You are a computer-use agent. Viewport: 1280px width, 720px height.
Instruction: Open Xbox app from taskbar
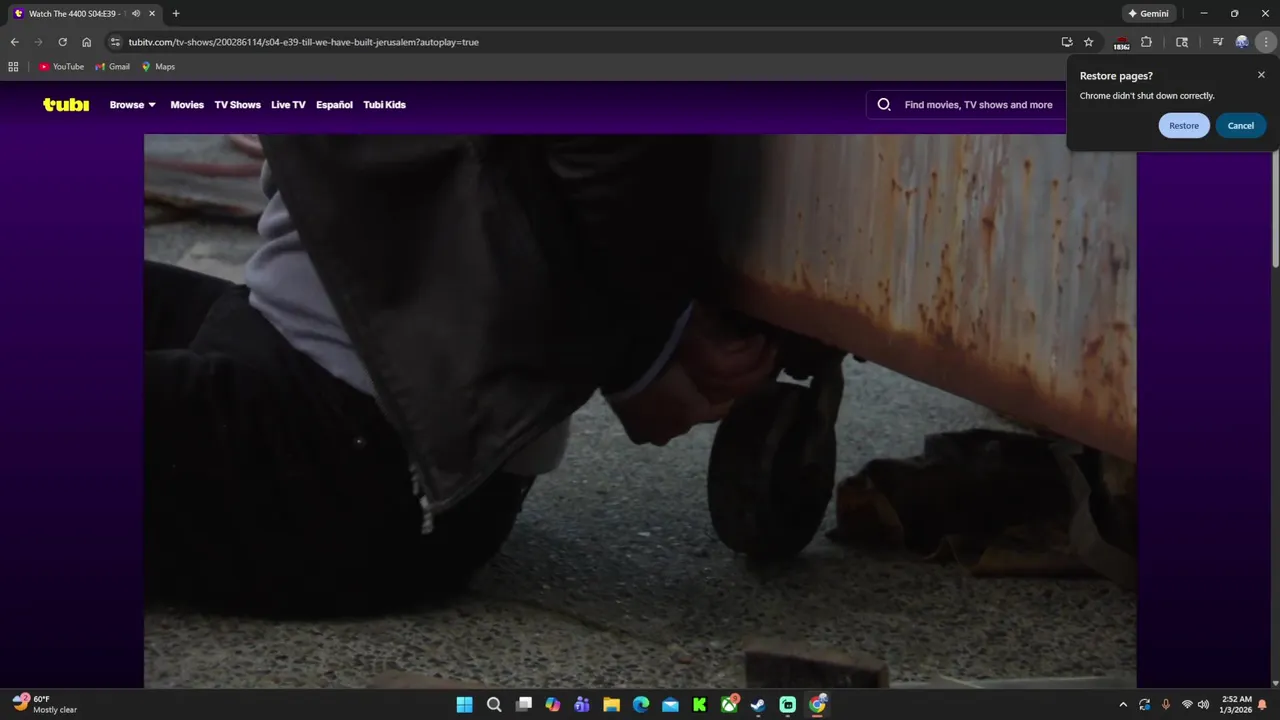point(729,705)
